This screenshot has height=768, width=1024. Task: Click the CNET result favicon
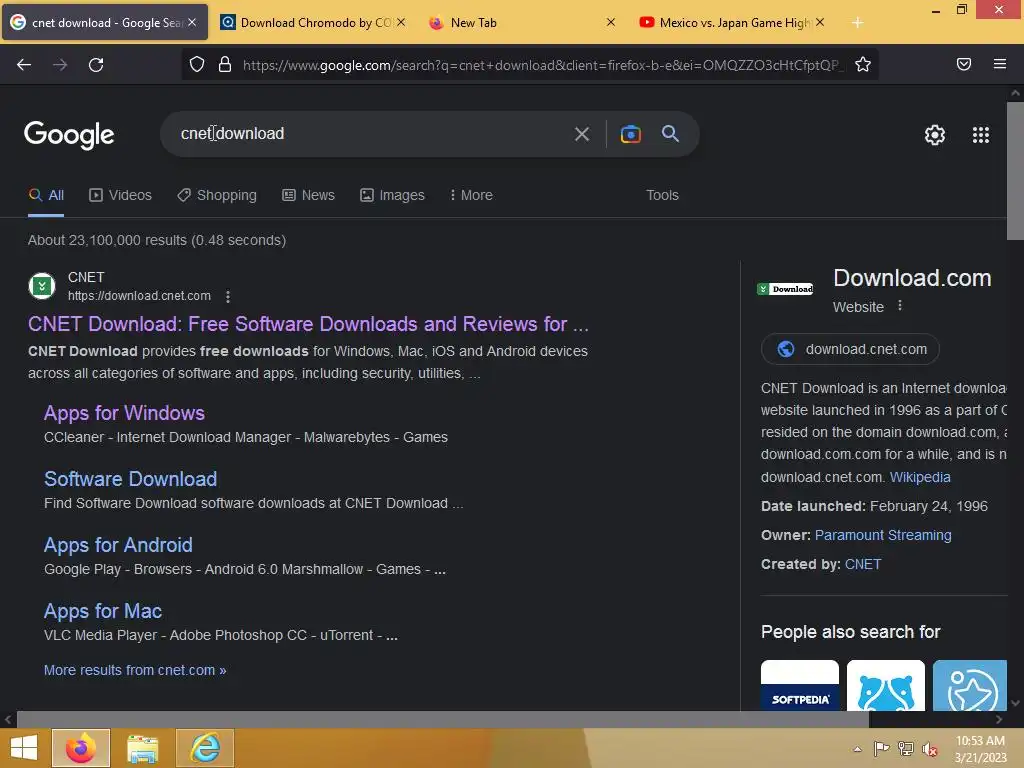[x=42, y=286]
